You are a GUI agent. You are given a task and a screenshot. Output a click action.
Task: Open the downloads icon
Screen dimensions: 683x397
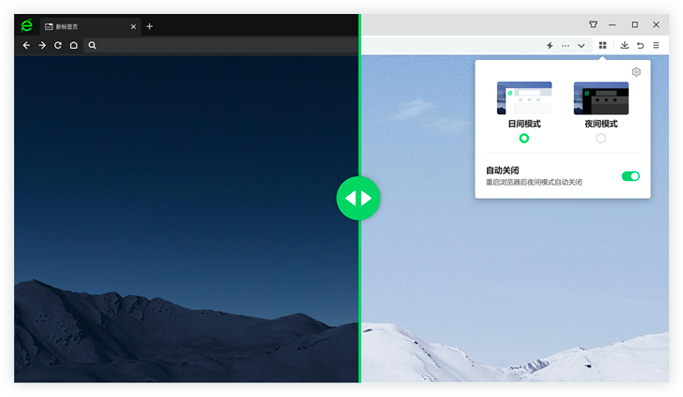(624, 45)
